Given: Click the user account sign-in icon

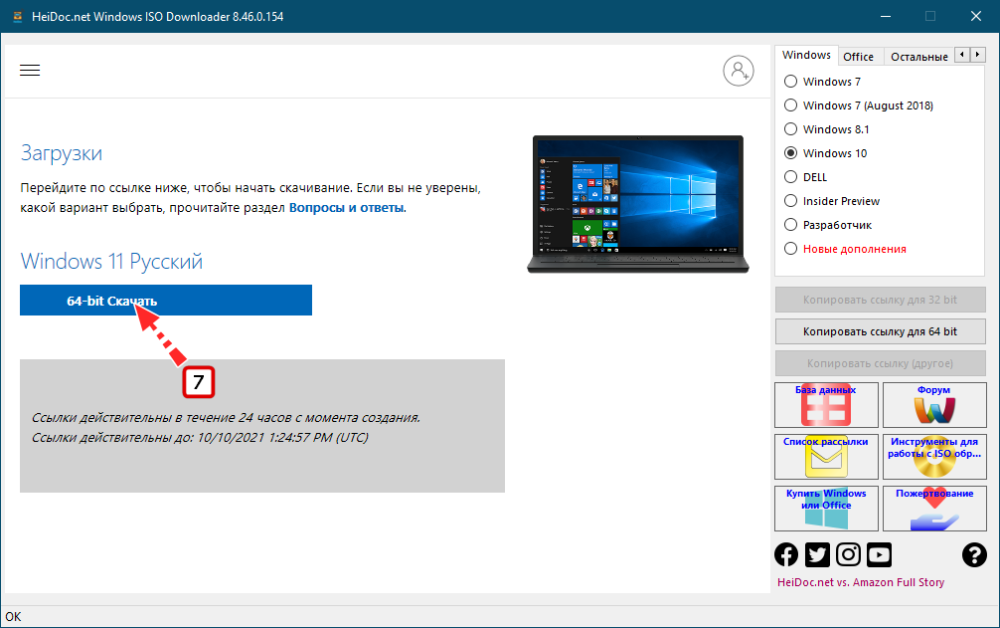Looking at the screenshot, I should 738,71.
